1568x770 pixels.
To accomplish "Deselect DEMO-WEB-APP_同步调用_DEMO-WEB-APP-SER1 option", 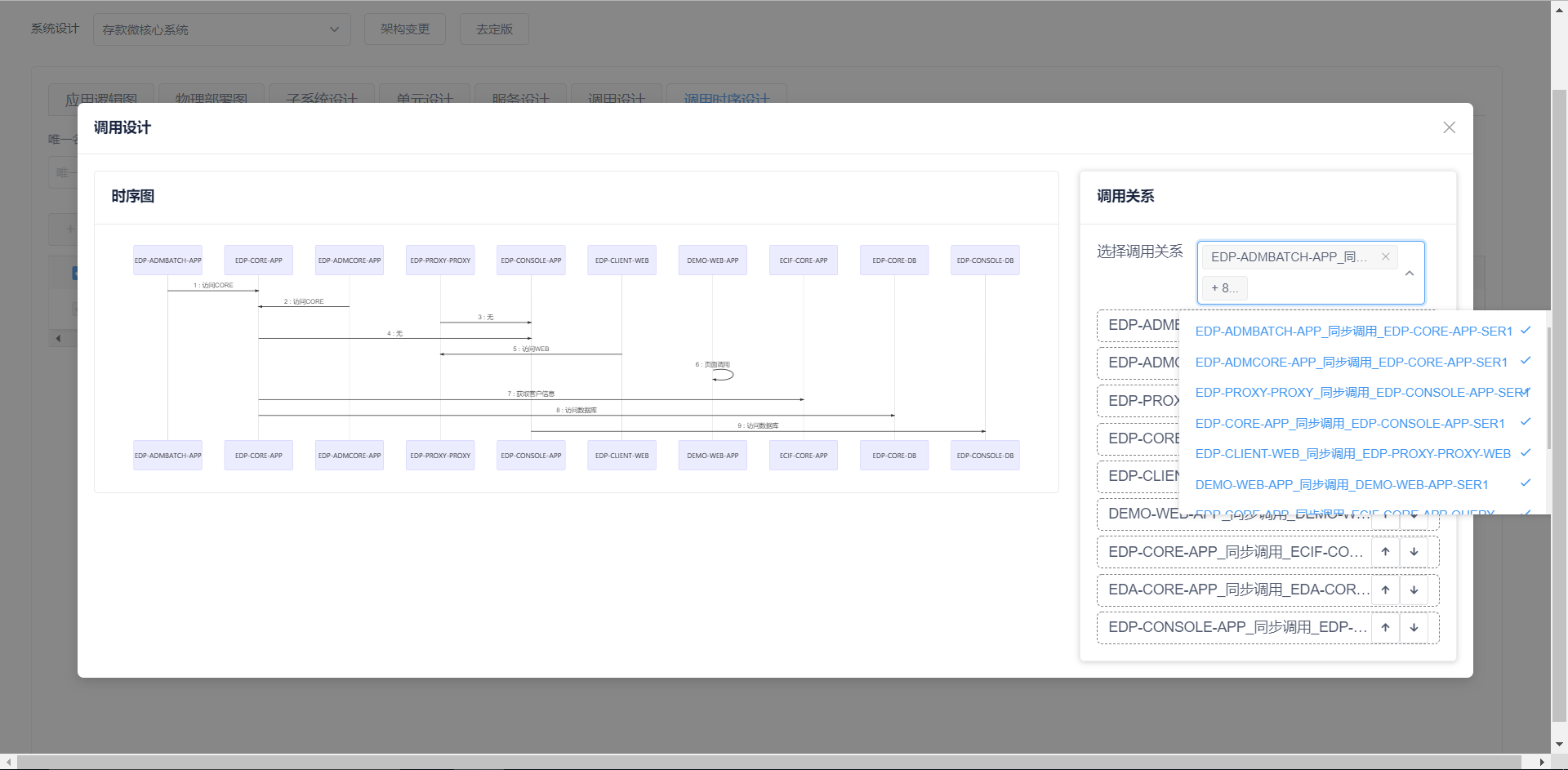I will point(1362,484).
